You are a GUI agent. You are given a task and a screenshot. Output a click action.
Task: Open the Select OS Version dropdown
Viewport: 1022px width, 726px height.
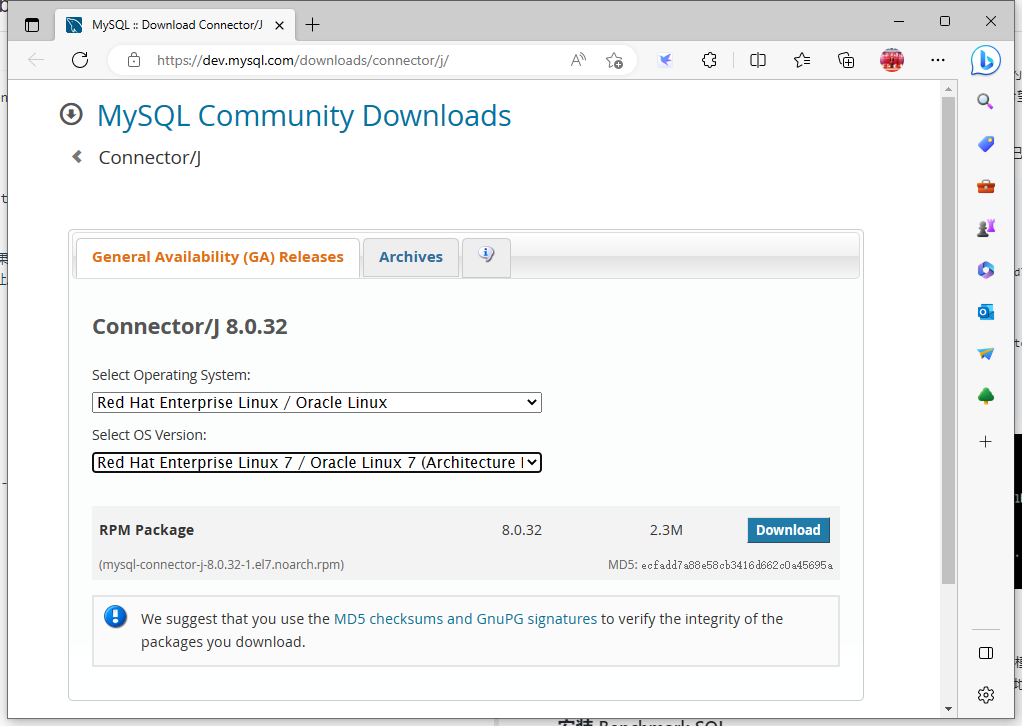pyautogui.click(x=317, y=463)
